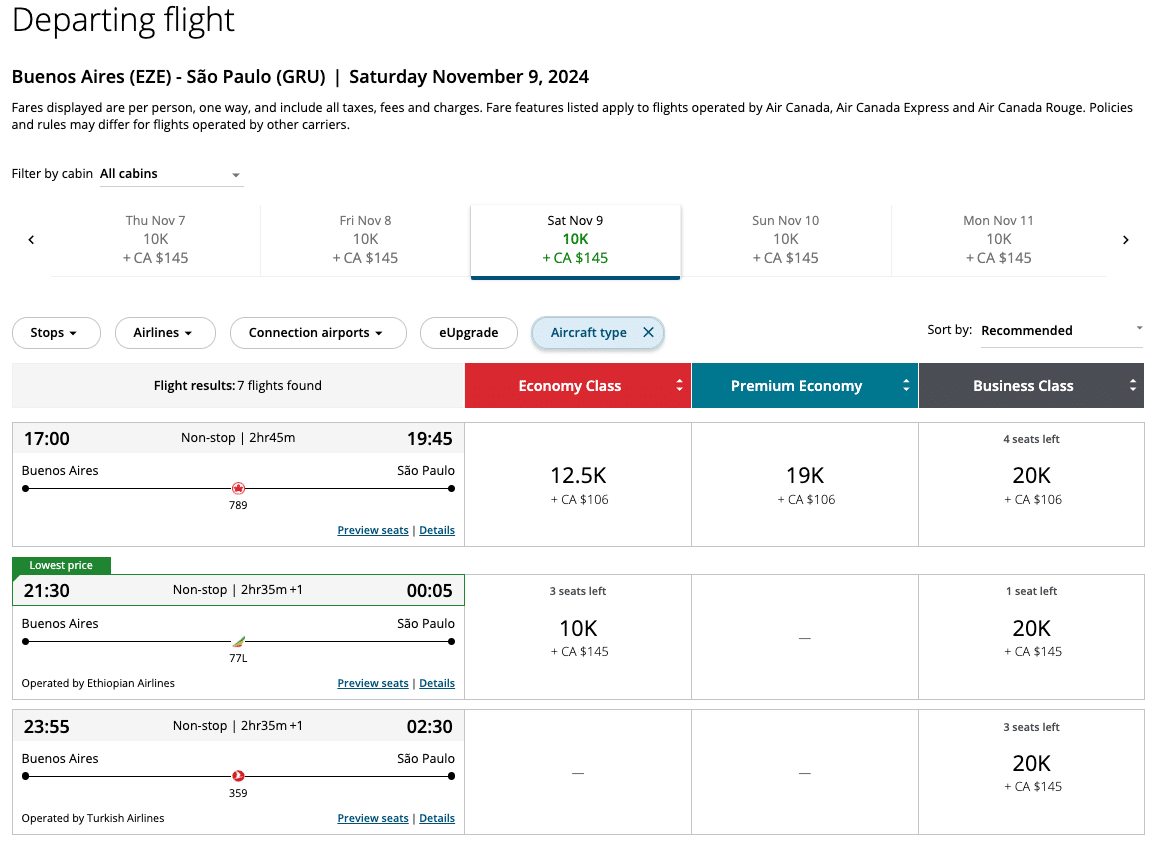Toggle the eUpgrade filter

[468, 333]
